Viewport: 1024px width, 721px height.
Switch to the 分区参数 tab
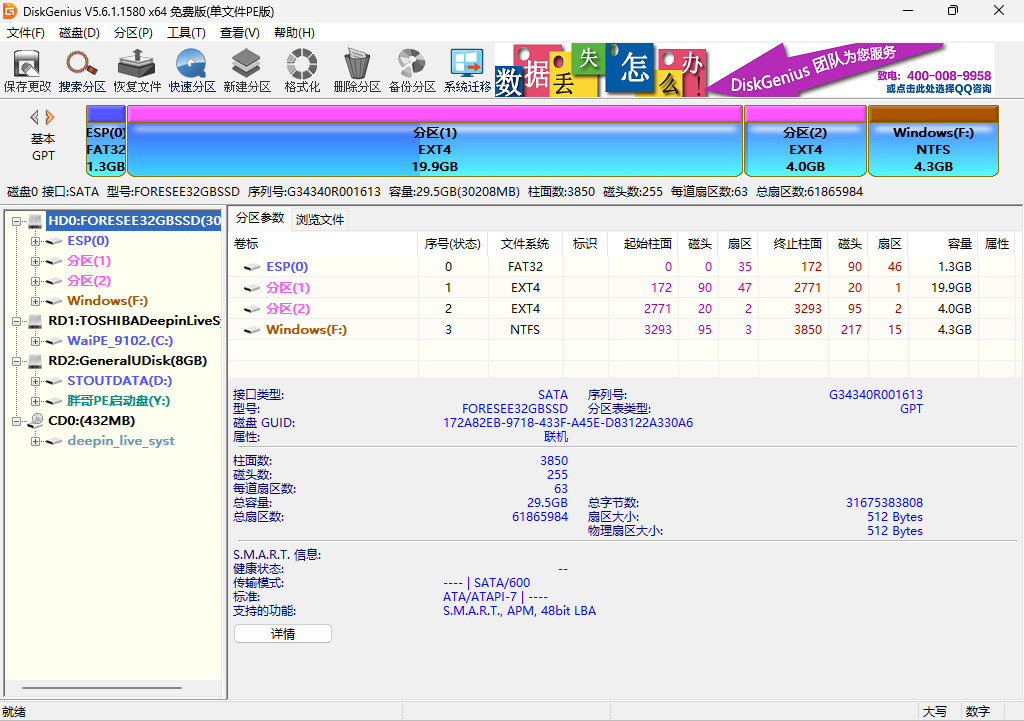click(260, 218)
